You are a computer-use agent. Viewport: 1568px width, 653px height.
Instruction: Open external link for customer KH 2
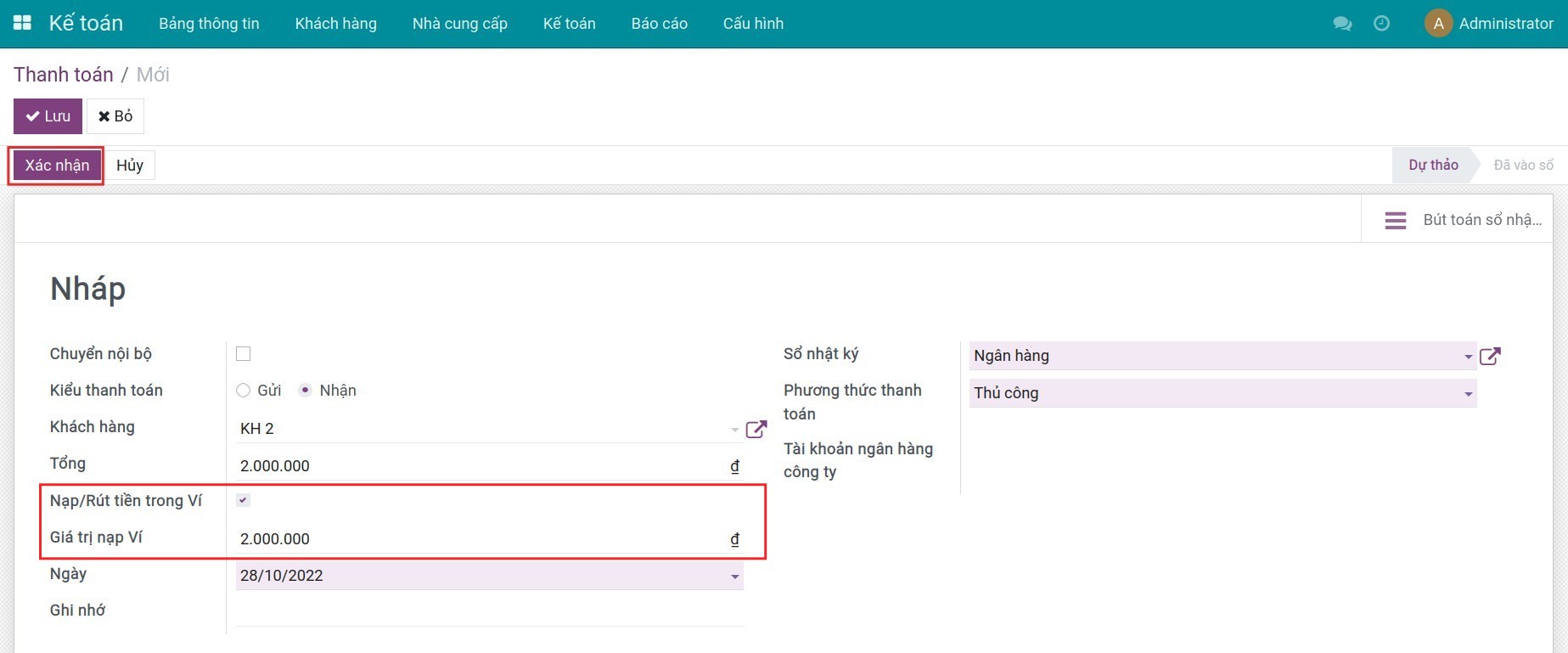pyautogui.click(x=756, y=430)
